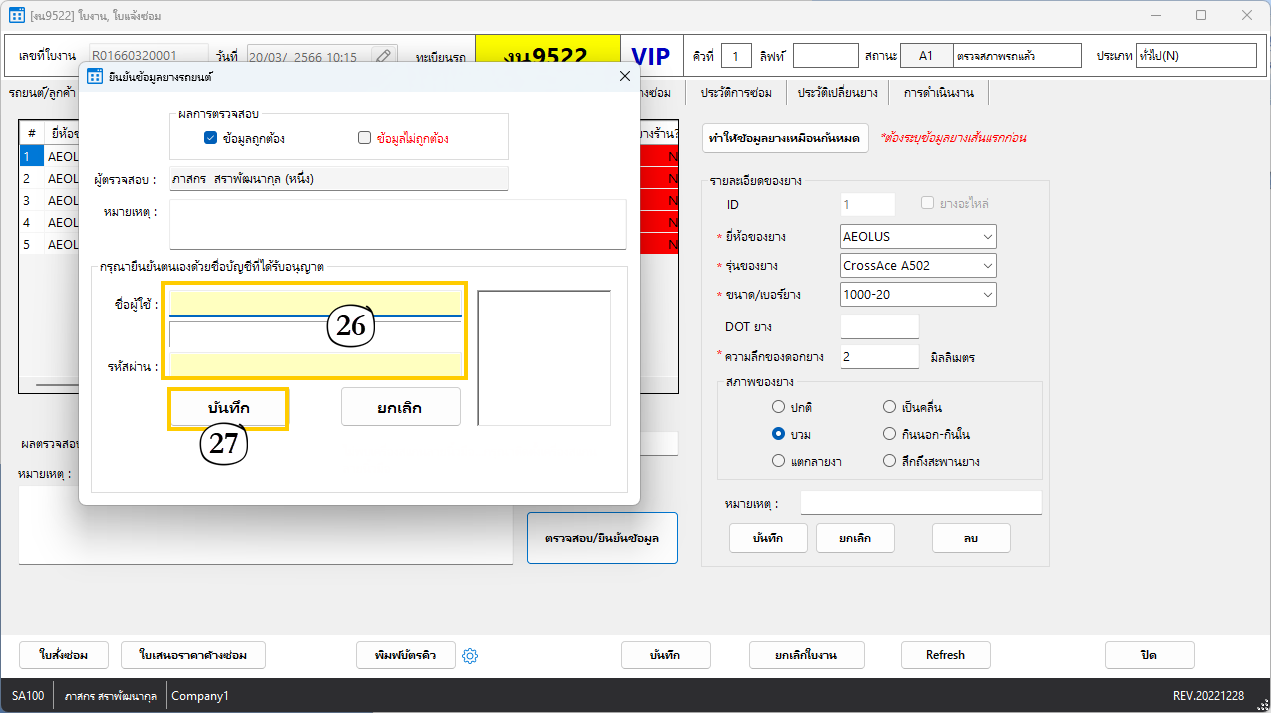Click the ทำให้ข้อมูลยางเหมือนกันหมด button

click(x=785, y=137)
